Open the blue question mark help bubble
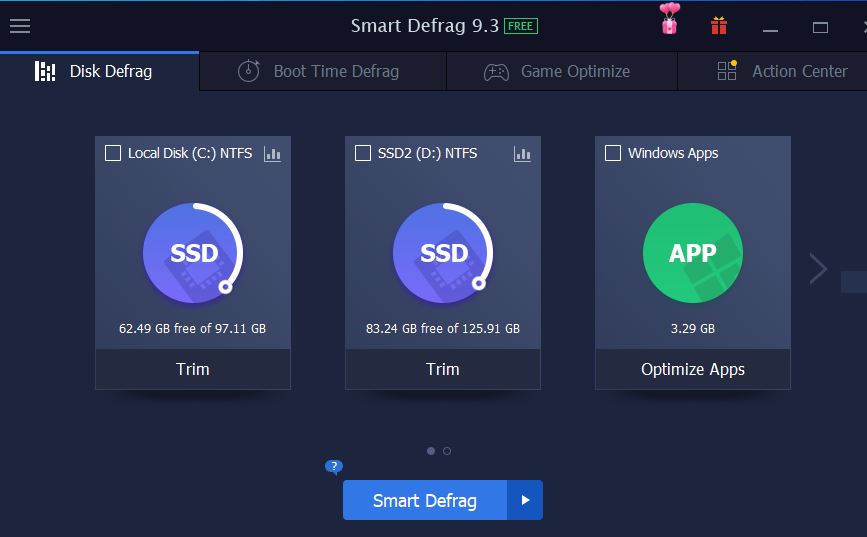Viewport: 867px width, 537px height. (334, 467)
